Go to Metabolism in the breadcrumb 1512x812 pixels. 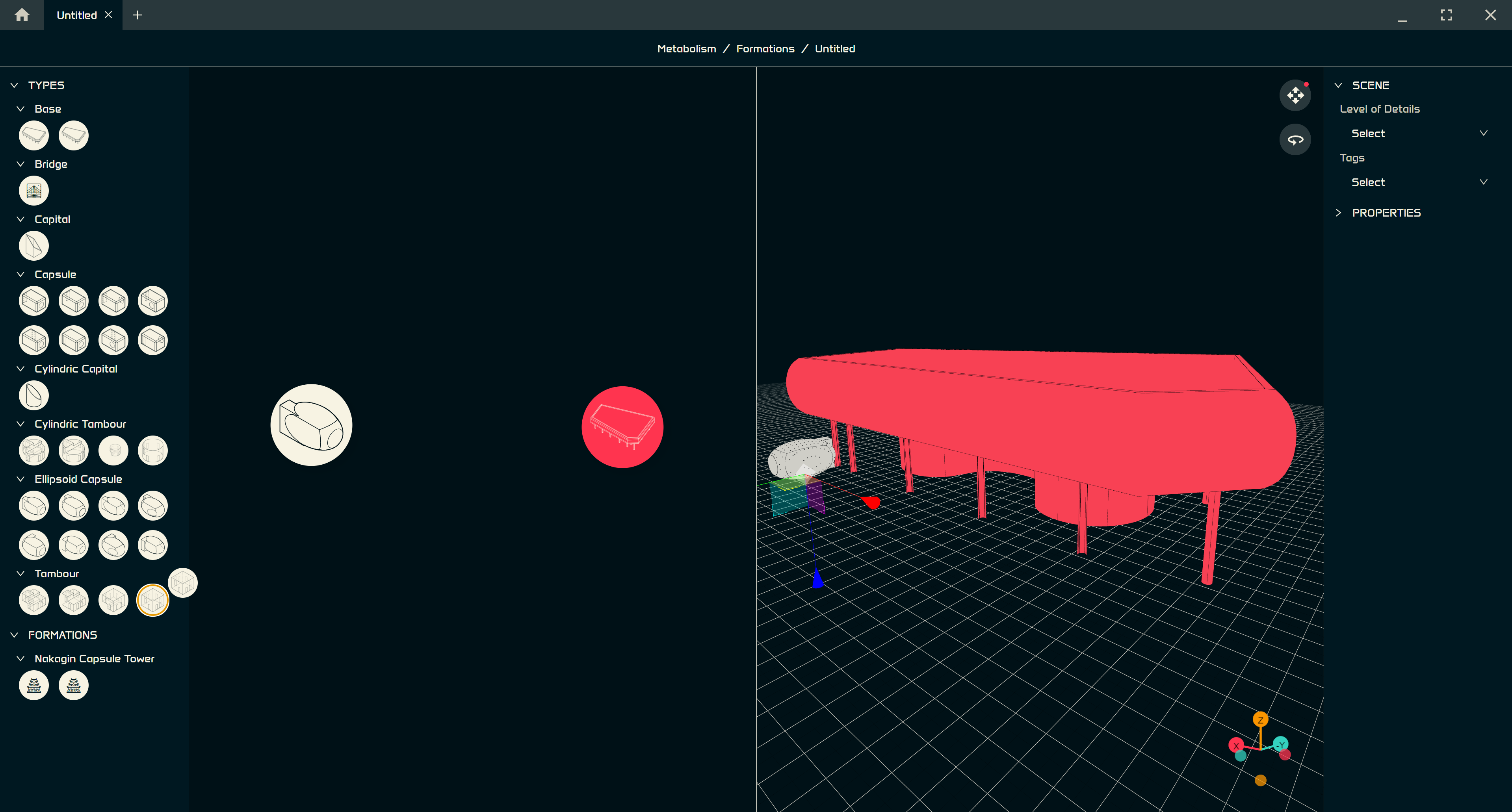pyautogui.click(x=686, y=49)
